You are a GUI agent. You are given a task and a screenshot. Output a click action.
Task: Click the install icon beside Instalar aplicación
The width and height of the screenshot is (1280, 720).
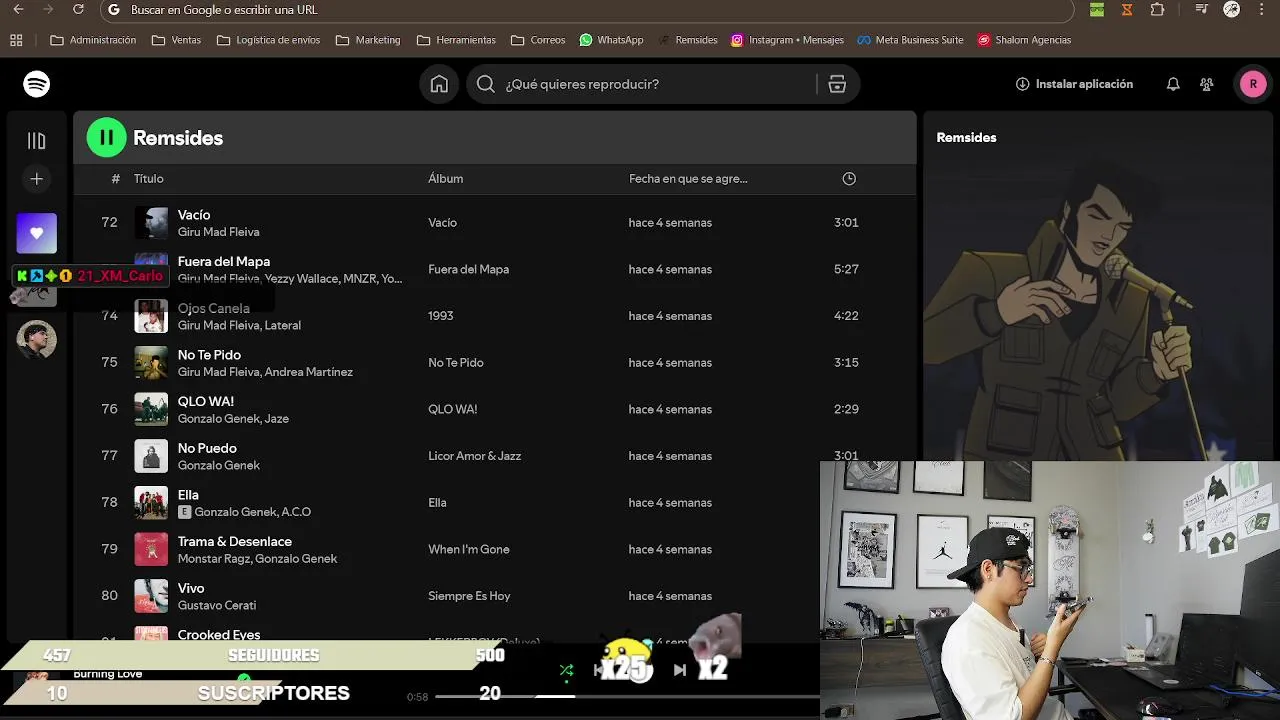coord(1022,84)
